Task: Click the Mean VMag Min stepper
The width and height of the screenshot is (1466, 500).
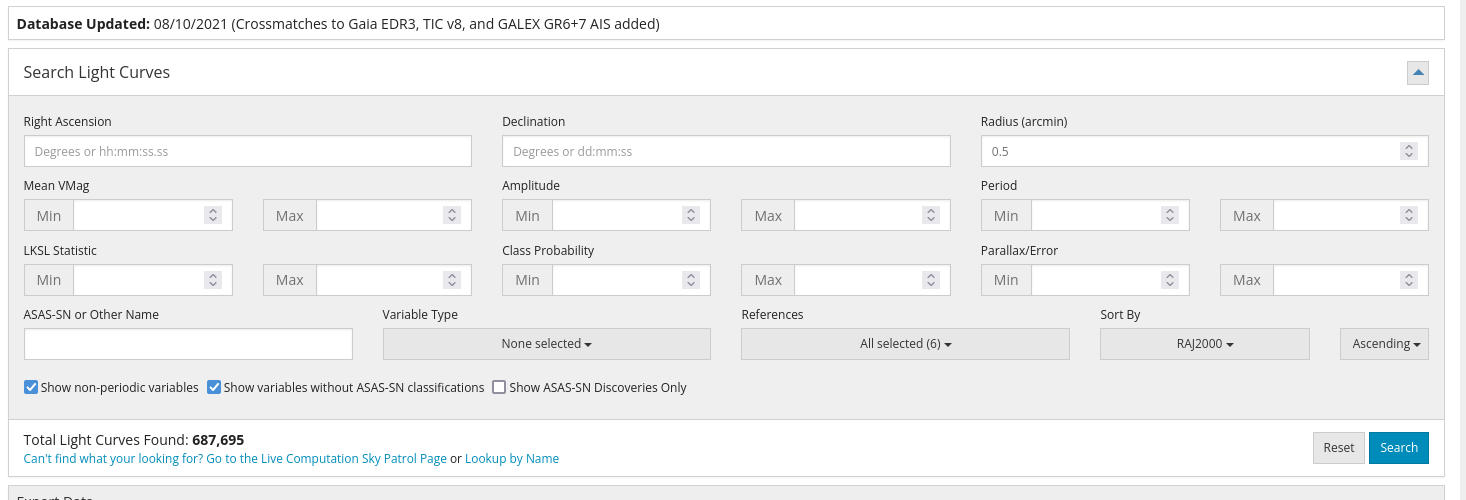Action: pos(212,216)
